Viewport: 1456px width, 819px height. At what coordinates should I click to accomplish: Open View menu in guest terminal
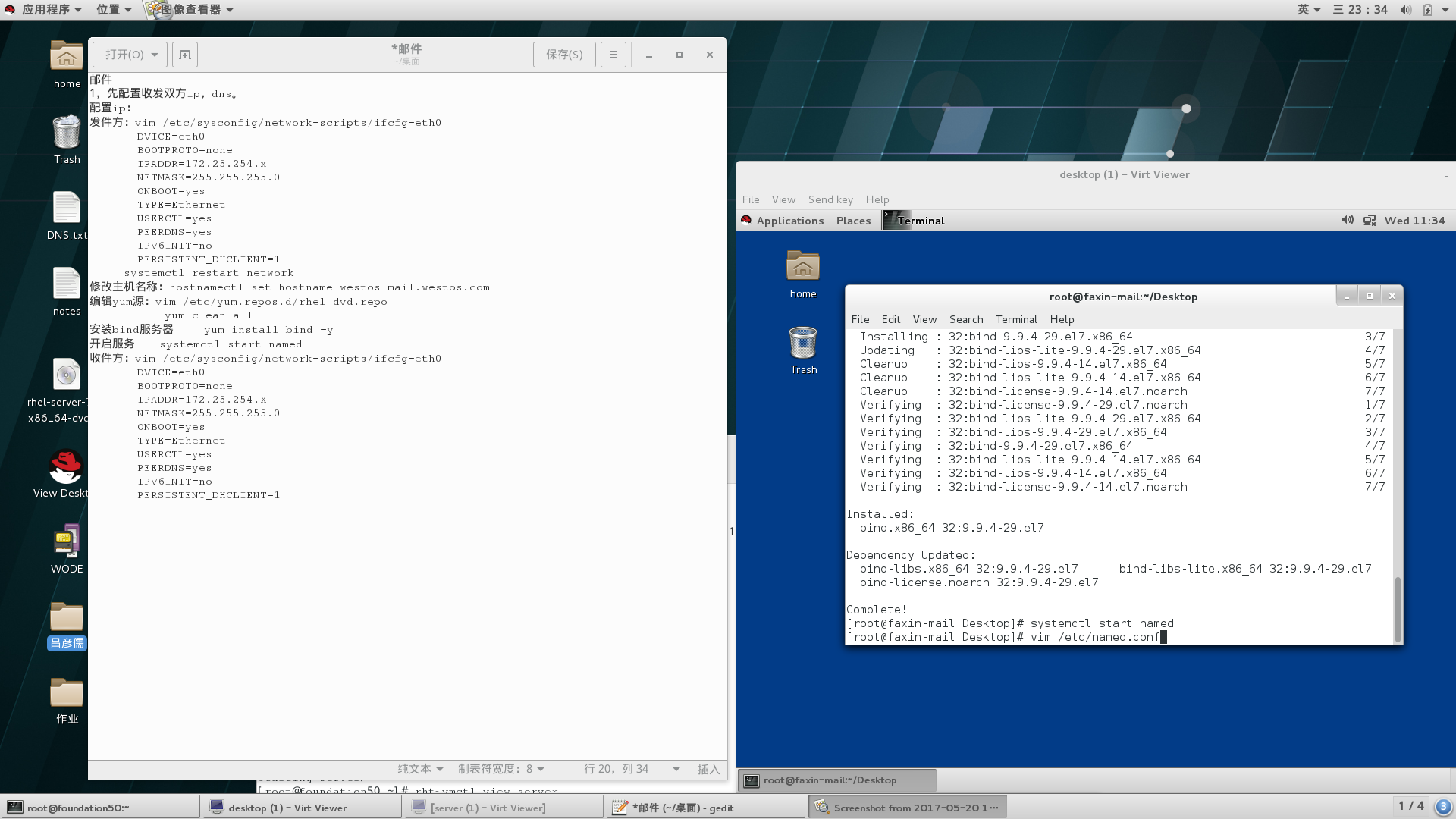coord(924,319)
